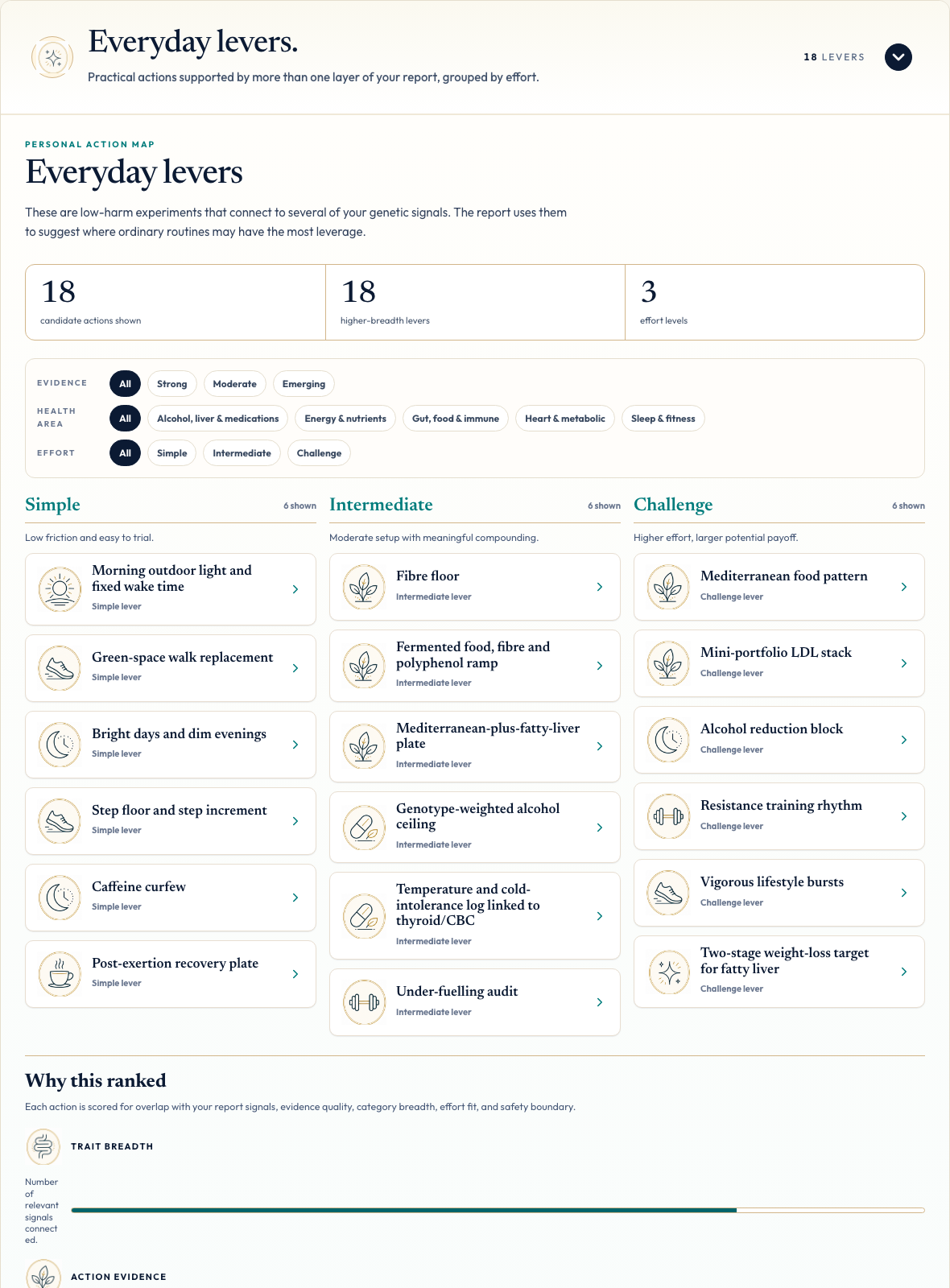Click the 18 LEVERS count label

click(834, 57)
